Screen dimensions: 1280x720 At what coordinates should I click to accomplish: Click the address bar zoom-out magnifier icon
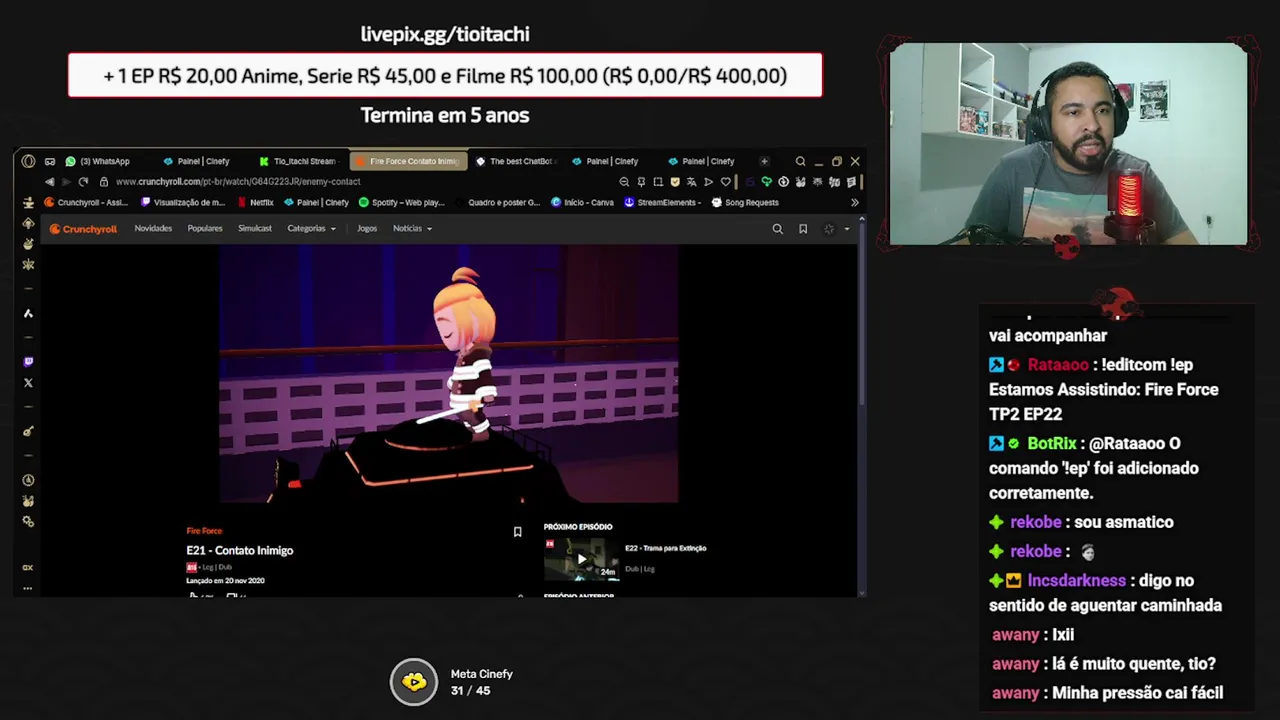point(624,182)
